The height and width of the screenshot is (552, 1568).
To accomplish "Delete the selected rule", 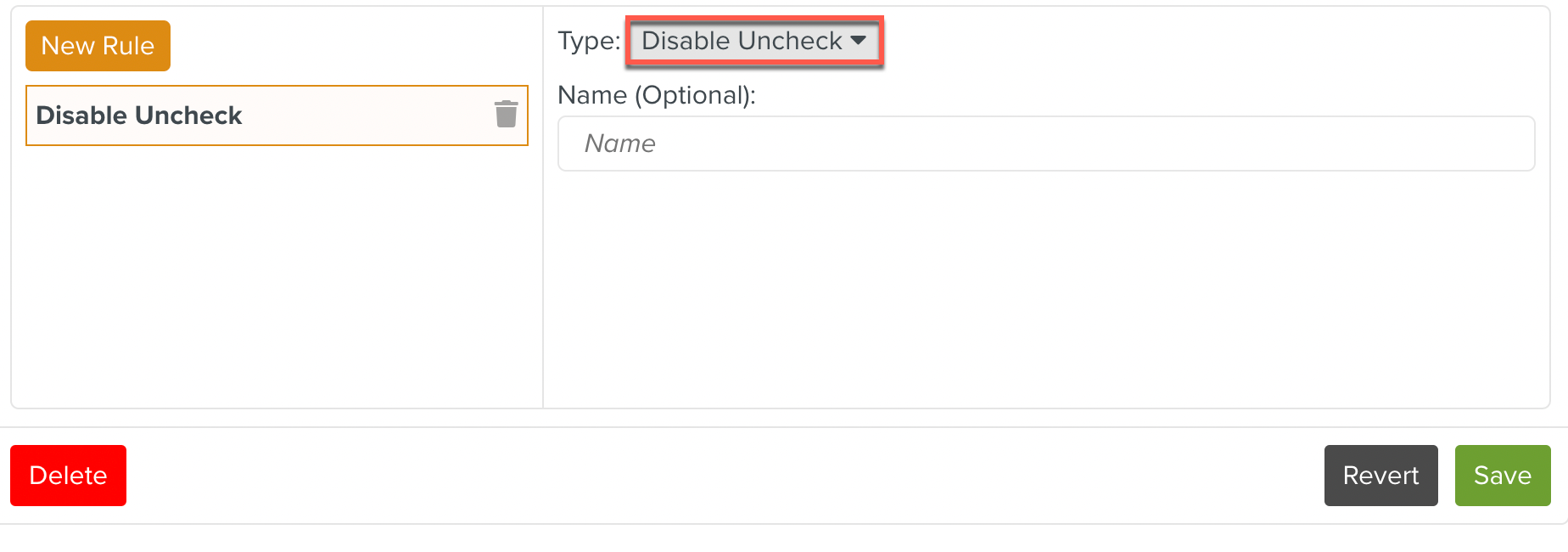I will 68,476.
